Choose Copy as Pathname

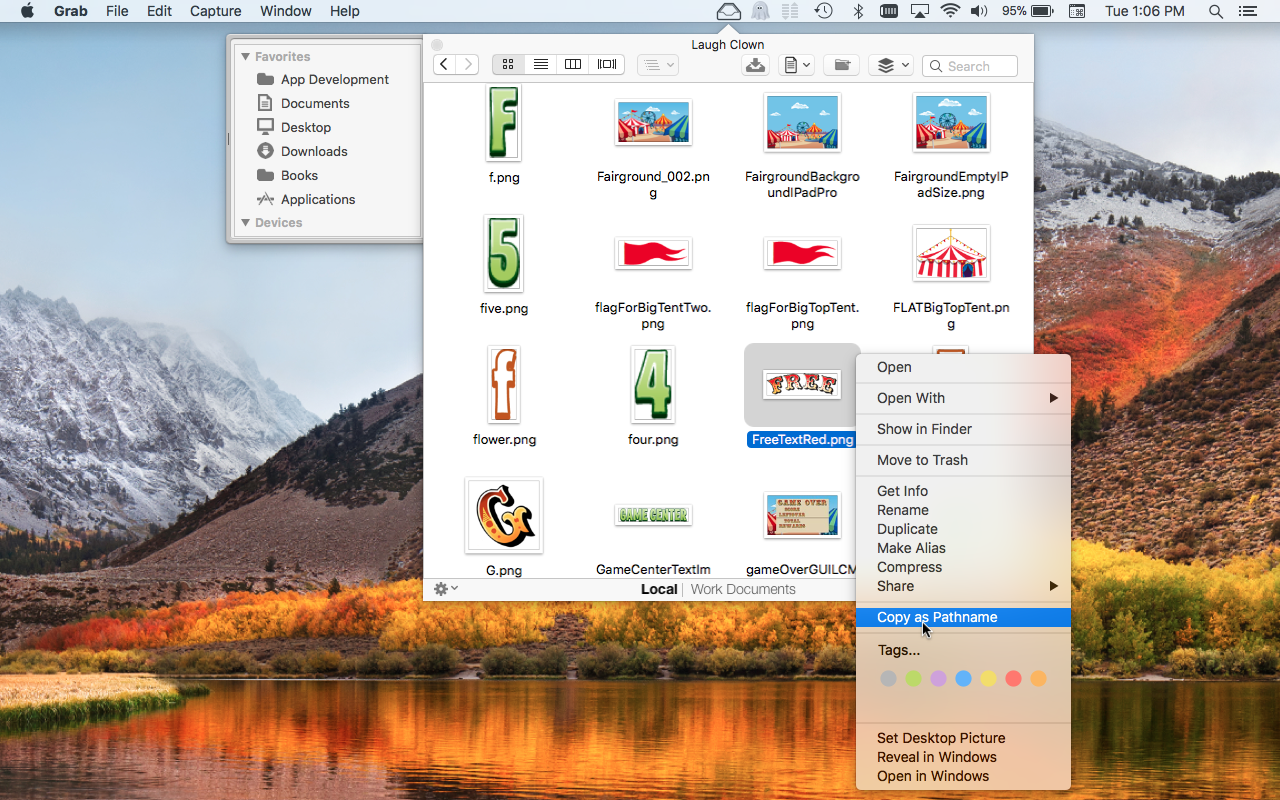[963, 617]
